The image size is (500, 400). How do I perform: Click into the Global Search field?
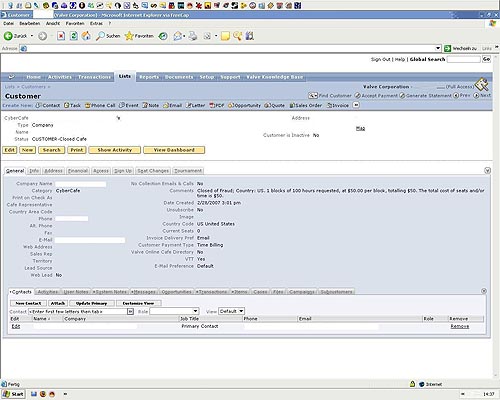tap(464, 59)
